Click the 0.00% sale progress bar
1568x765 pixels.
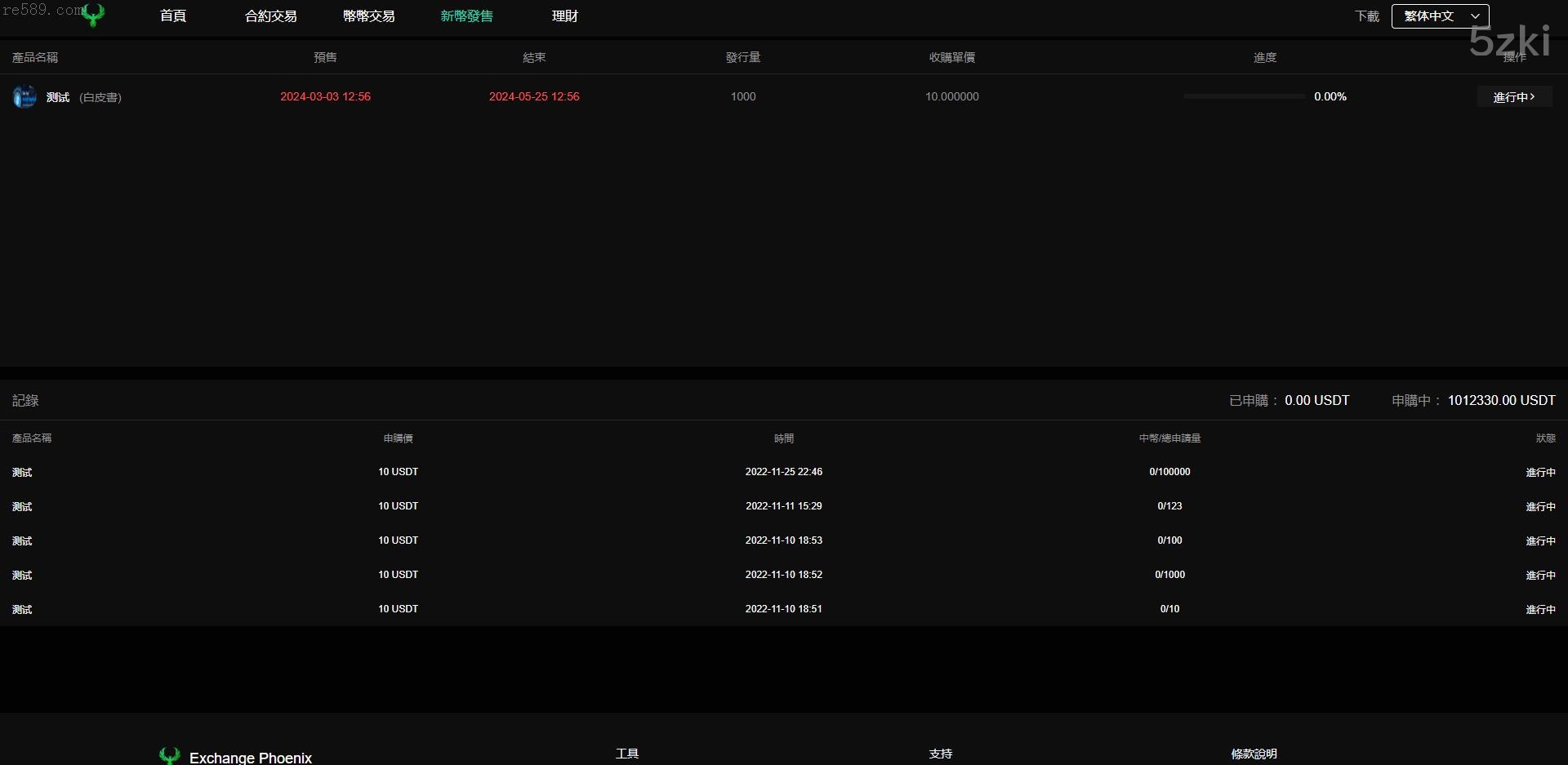click(1244, 96)
